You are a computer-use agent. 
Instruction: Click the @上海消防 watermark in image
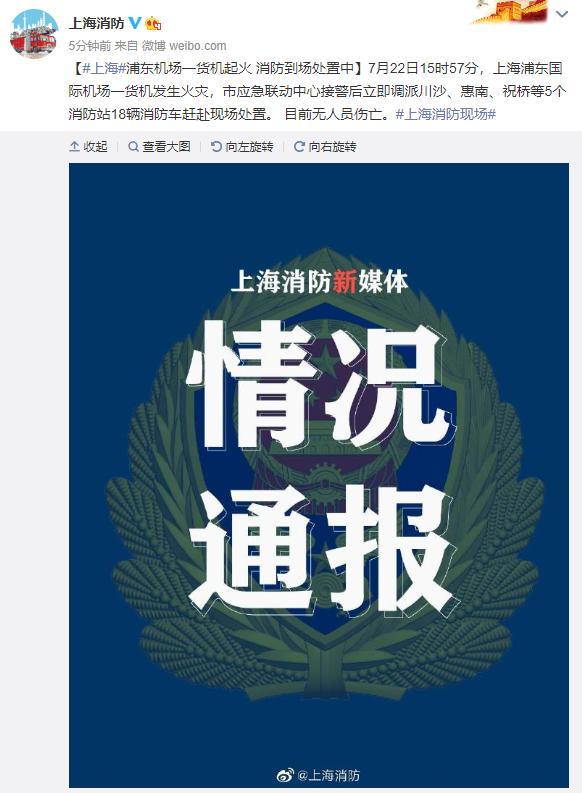pyautogui.click(x=319, y=775)
